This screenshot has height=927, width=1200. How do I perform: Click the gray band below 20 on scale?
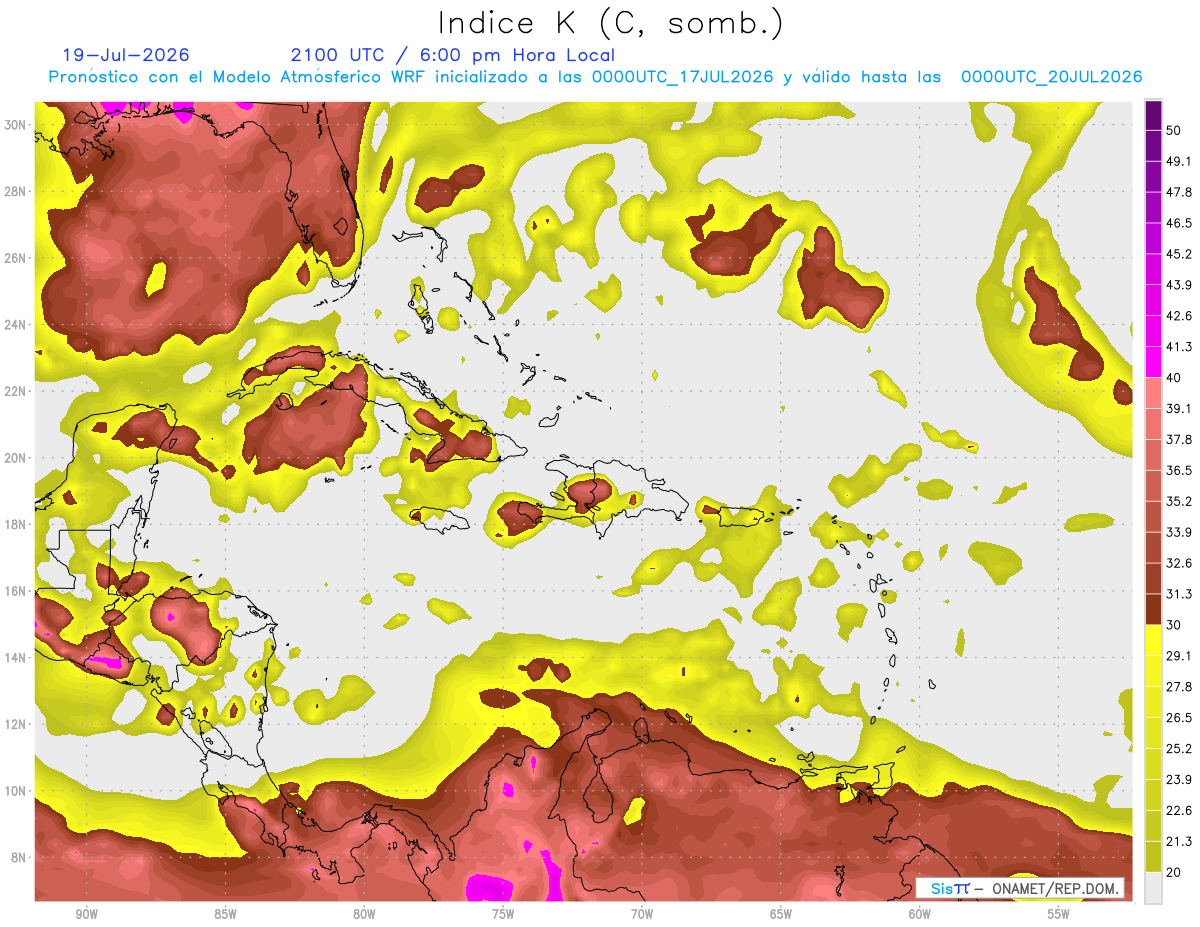[1153, 887]
